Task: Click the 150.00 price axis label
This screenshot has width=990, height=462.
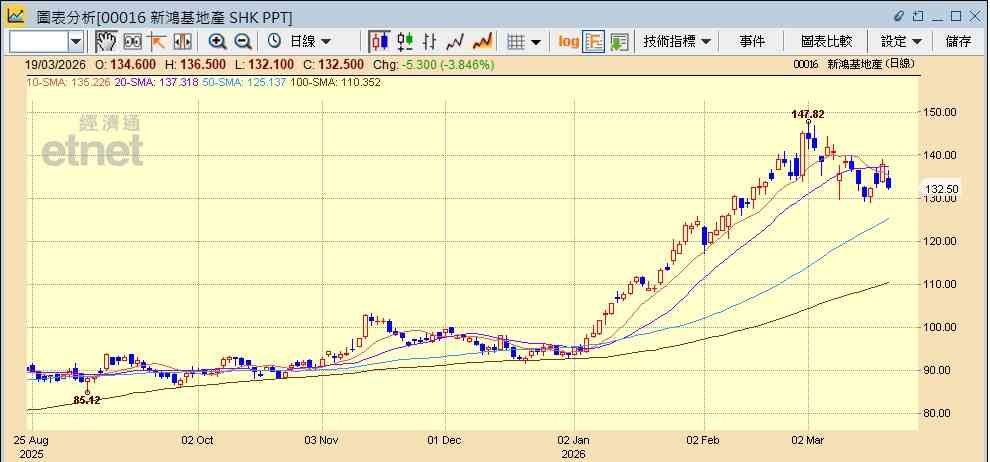Action: [x=940, y=112]
